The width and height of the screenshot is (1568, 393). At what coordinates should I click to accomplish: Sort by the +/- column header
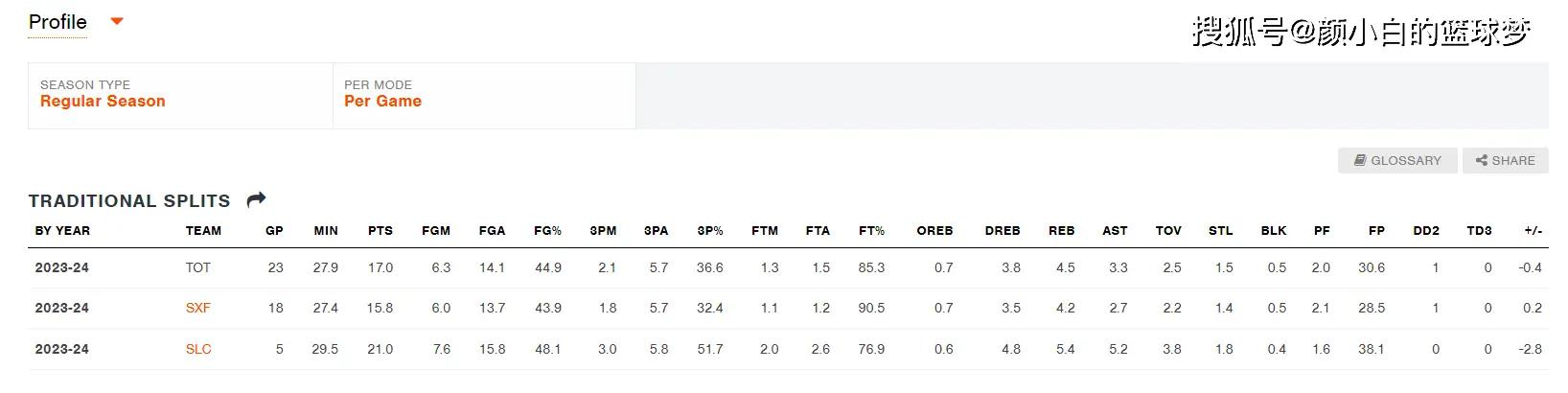[x=1533, y=231]
